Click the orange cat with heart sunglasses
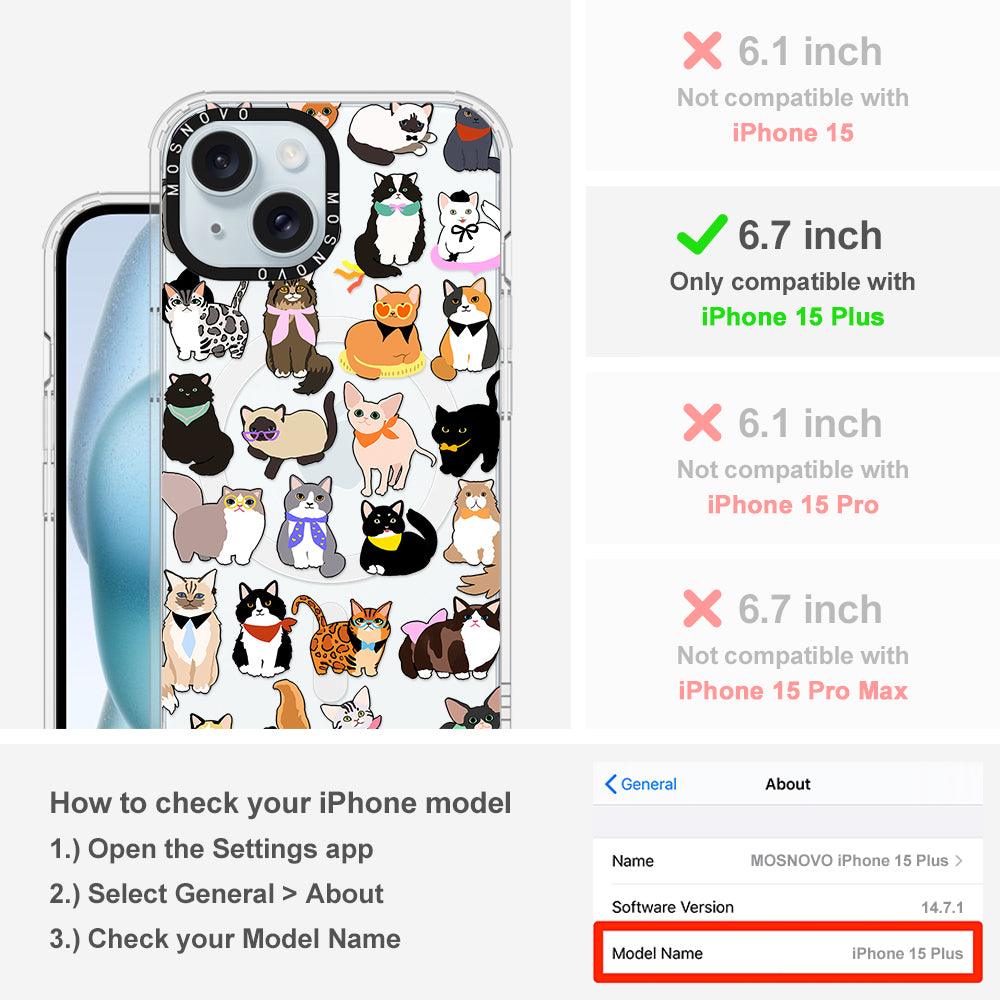 383,332
